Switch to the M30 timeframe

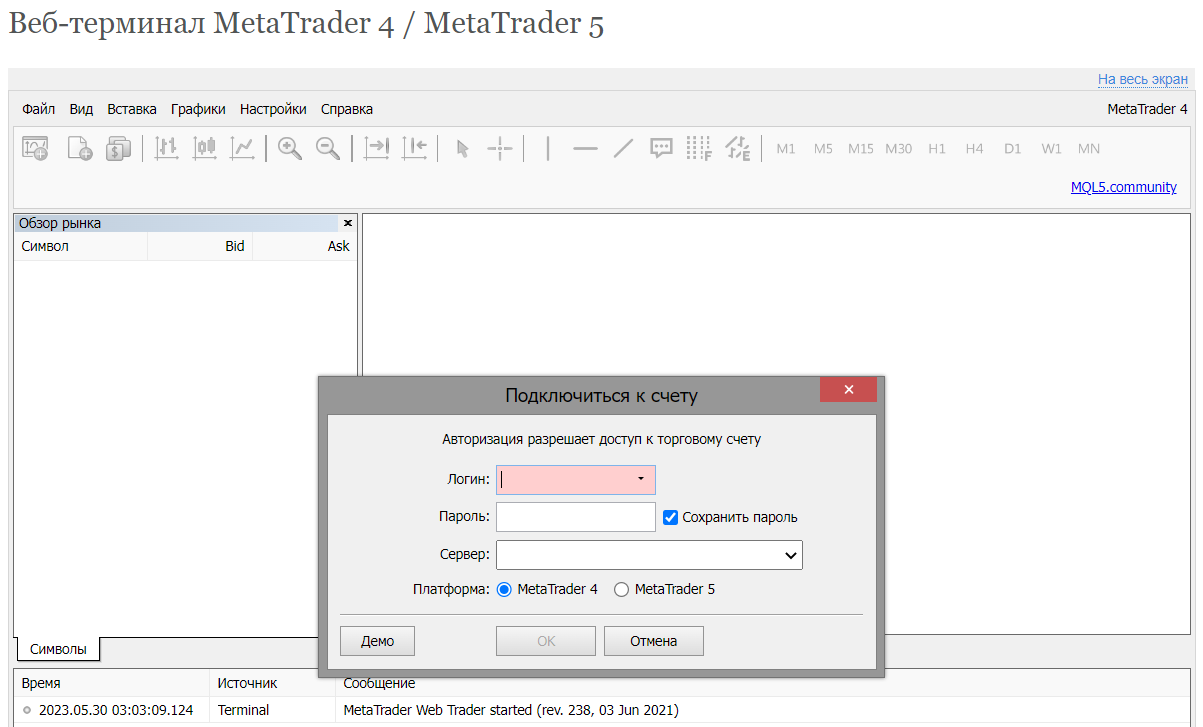899,148
